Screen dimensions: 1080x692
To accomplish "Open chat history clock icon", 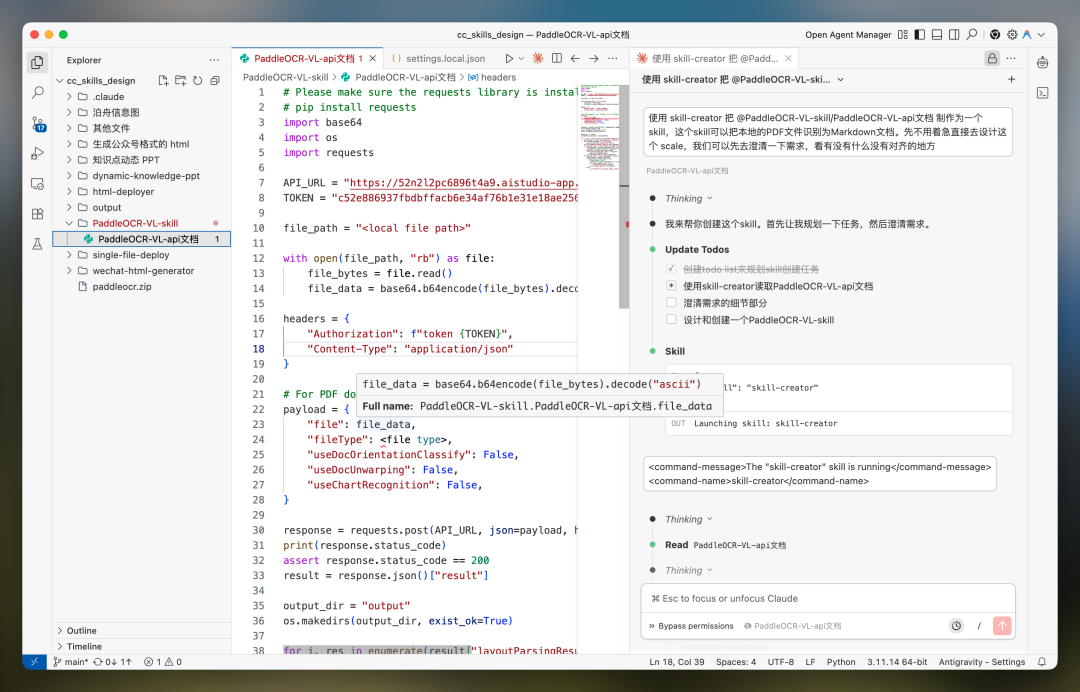I will (956, 626).
